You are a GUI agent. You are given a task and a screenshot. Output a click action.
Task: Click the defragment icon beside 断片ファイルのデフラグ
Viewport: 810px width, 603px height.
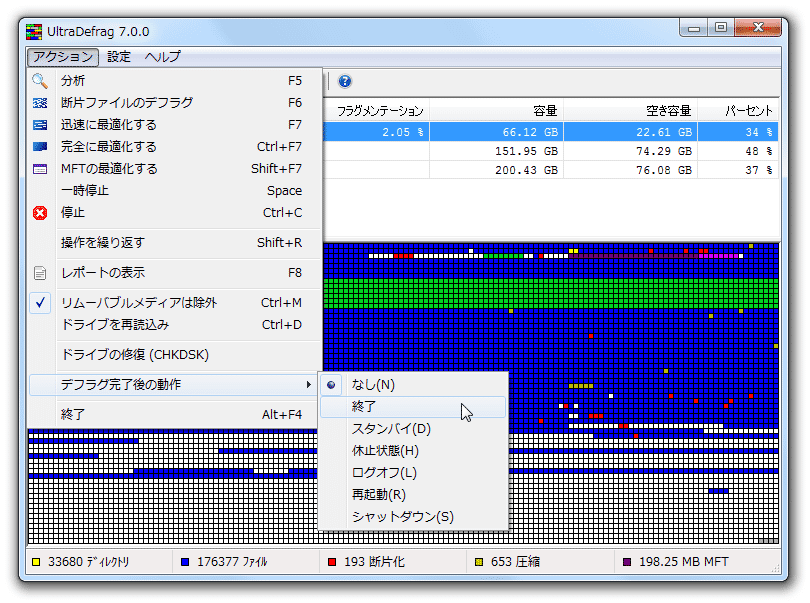40,103
